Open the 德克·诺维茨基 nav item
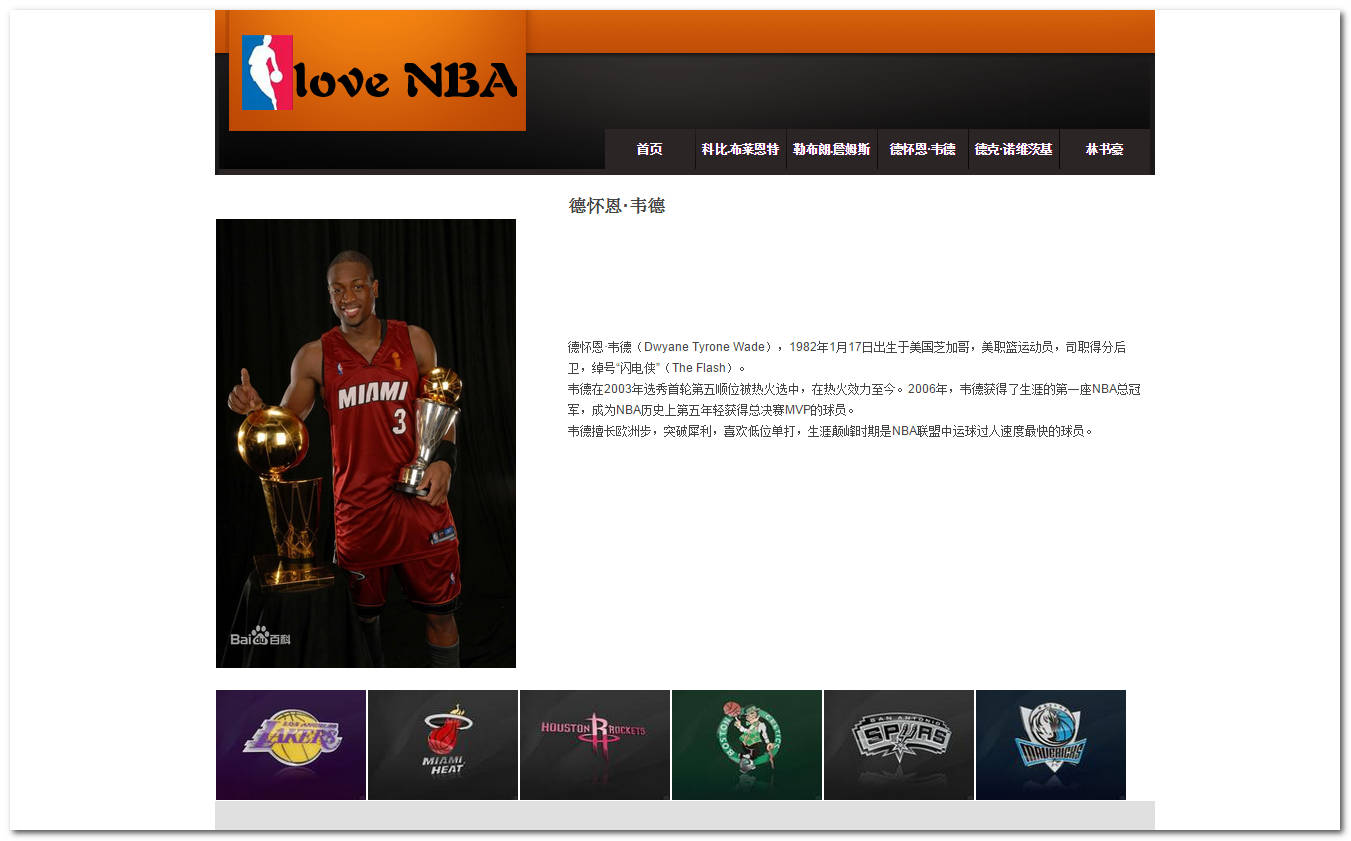1351x841 pixels. (x=1014, y=149)
